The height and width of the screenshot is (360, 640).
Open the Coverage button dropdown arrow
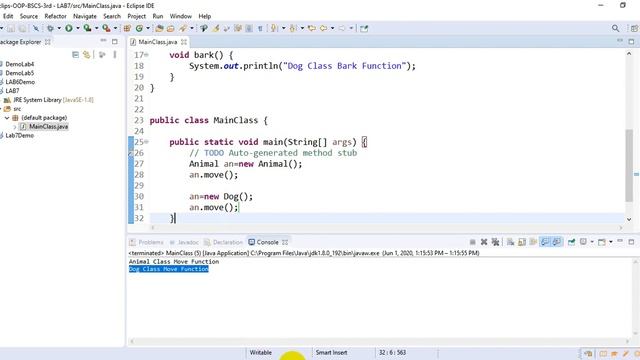click(96, 28)
